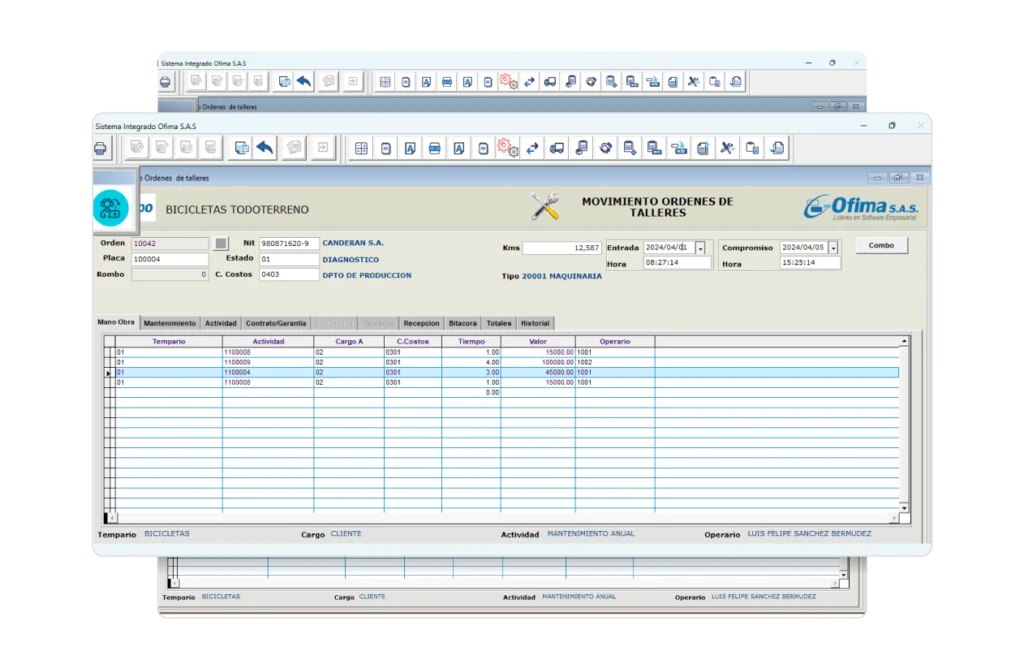Click the crossed tools icon in back window toolbar
The height and width of the screenshot is (656, 1024).
tap(694, 82)
